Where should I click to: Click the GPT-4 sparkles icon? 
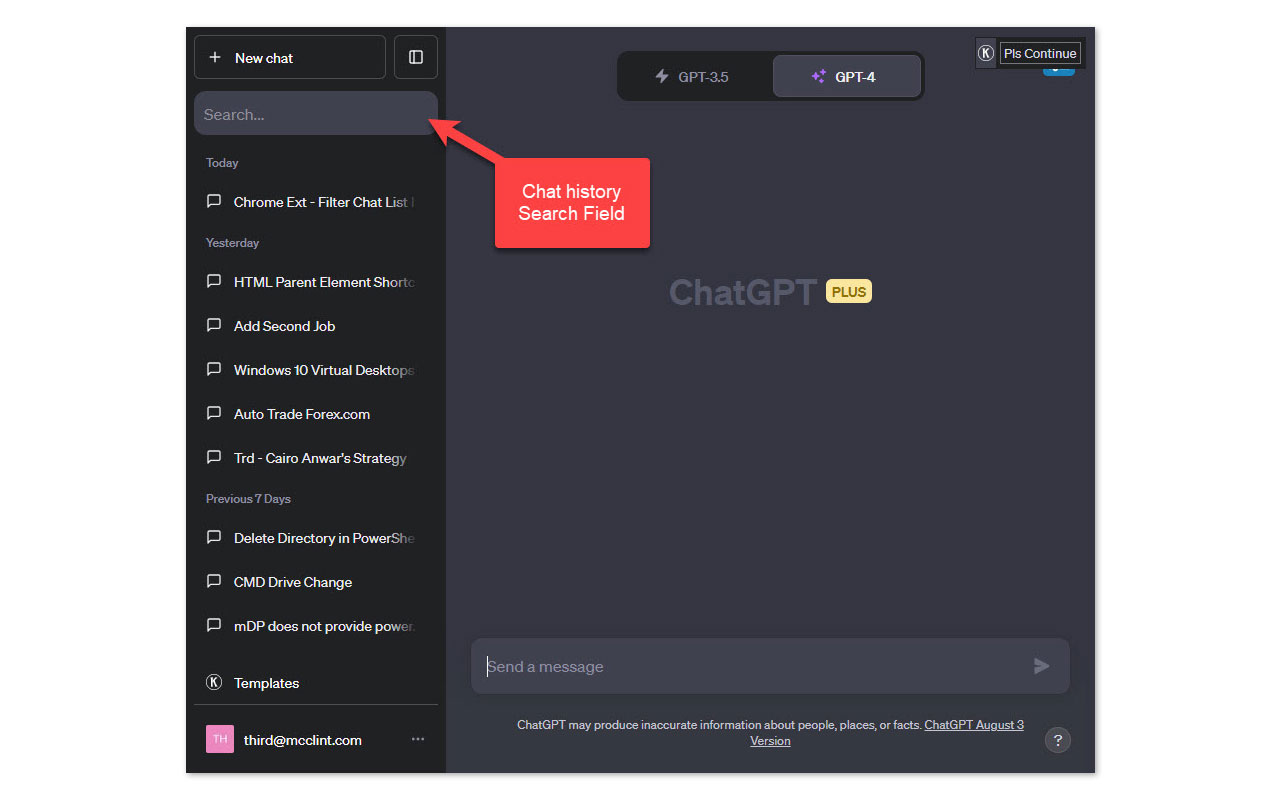click(819, 76)
